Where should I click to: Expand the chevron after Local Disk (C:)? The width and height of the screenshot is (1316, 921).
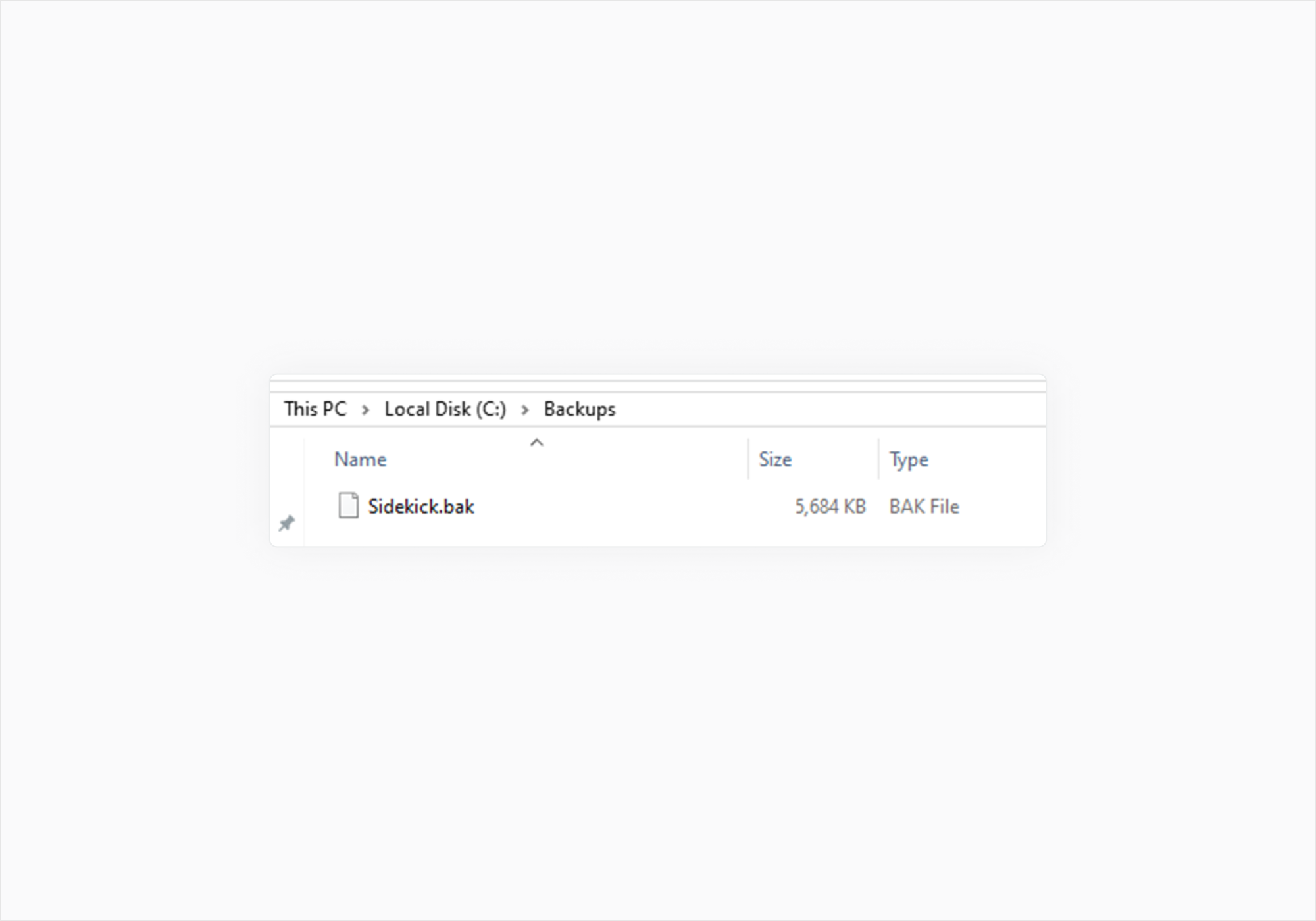coord(525,410)
